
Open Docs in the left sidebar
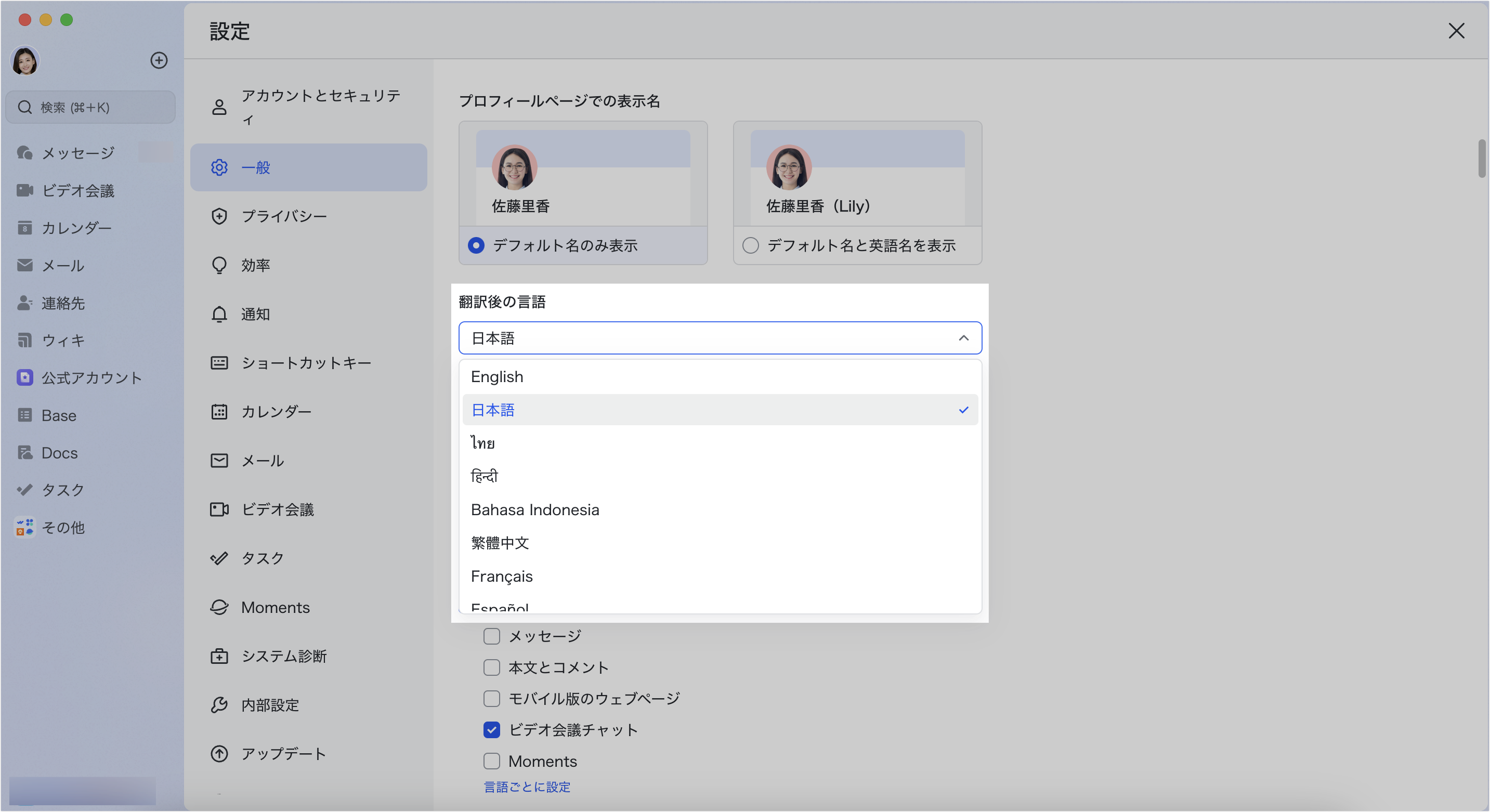(x=59, y=453)
